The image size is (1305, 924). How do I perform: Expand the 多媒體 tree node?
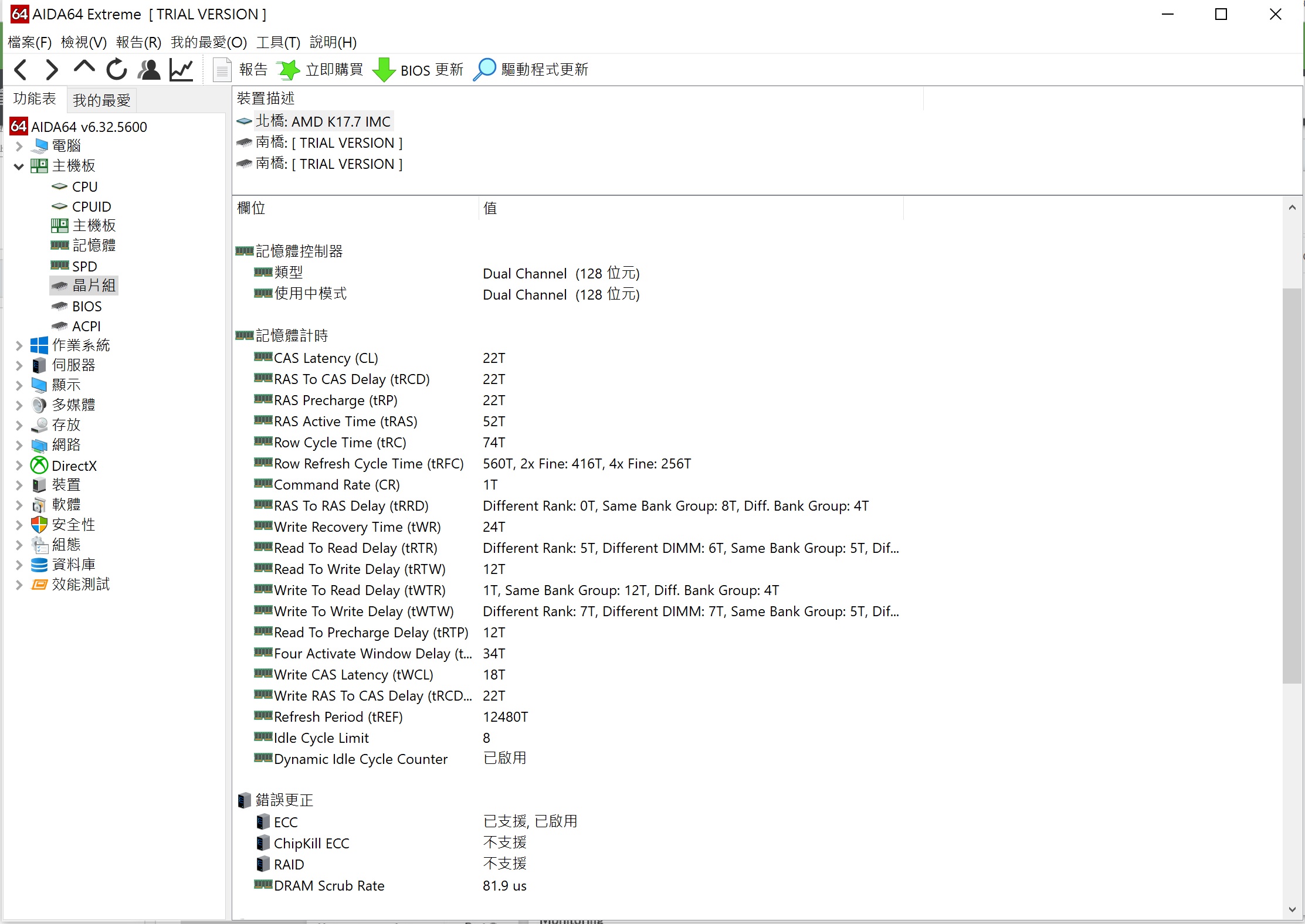click(x=19, y=406)
